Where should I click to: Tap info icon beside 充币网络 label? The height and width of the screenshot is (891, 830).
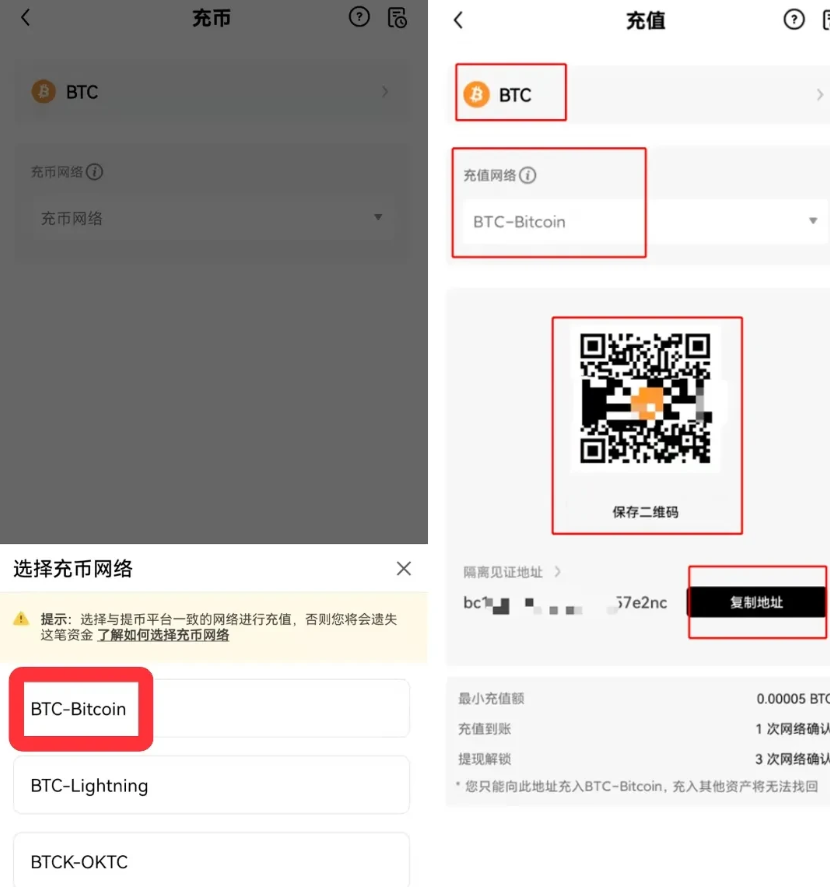tap(94, 172)
